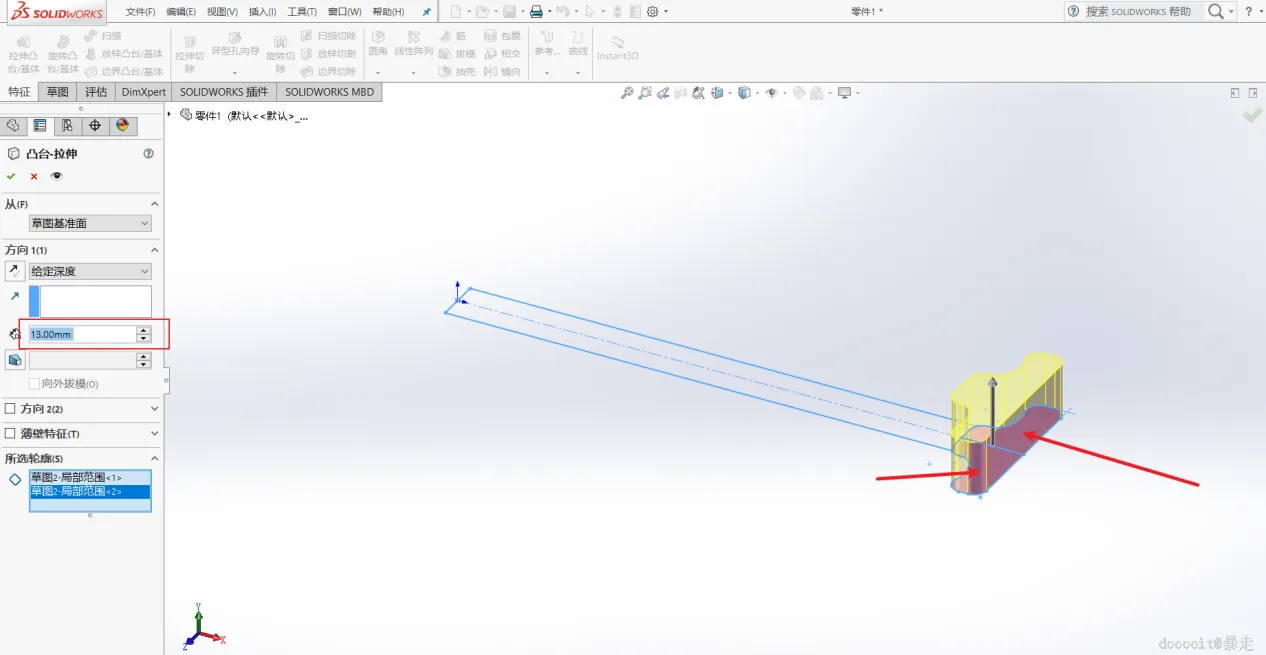Screen dimensions: 1266x655
Task: Open the 给定深度 end condition dropdown
Action: click(91, 271)
